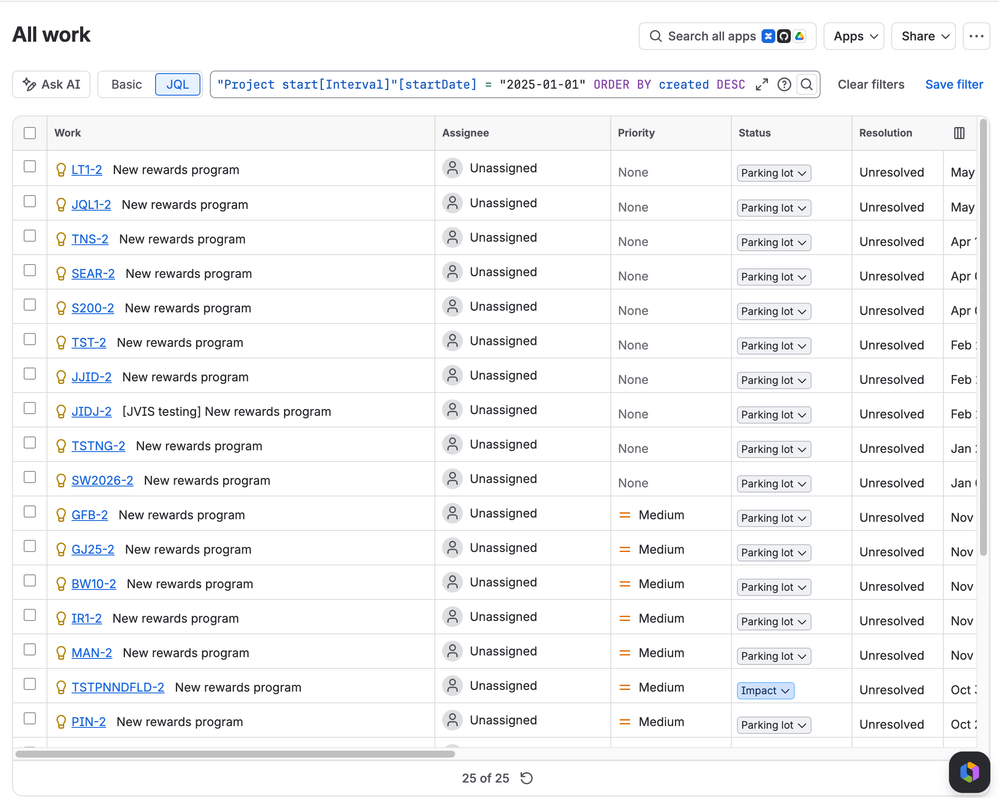
Task: Click the idea bulb icon for GFB-2
Action: 61,515
